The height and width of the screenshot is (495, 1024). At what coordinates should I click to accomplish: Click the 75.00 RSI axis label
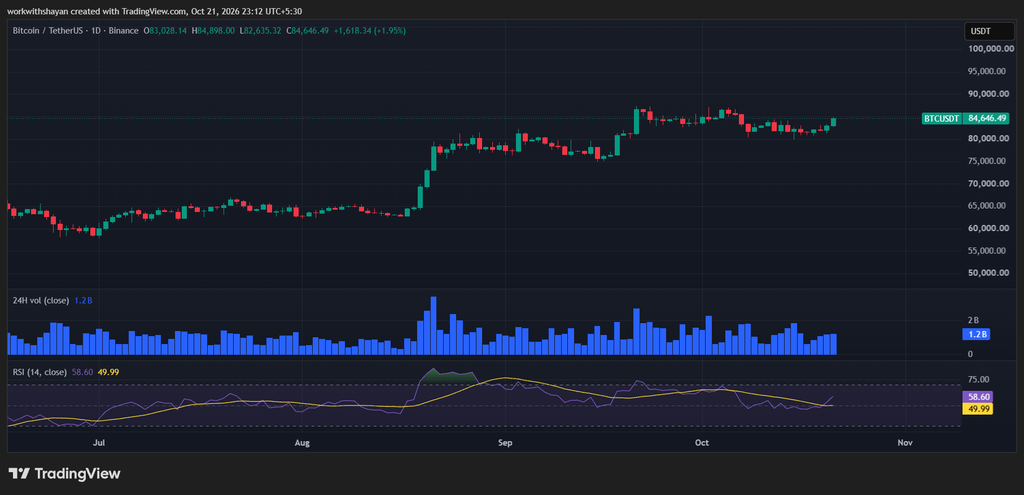[x=978, y=379]
